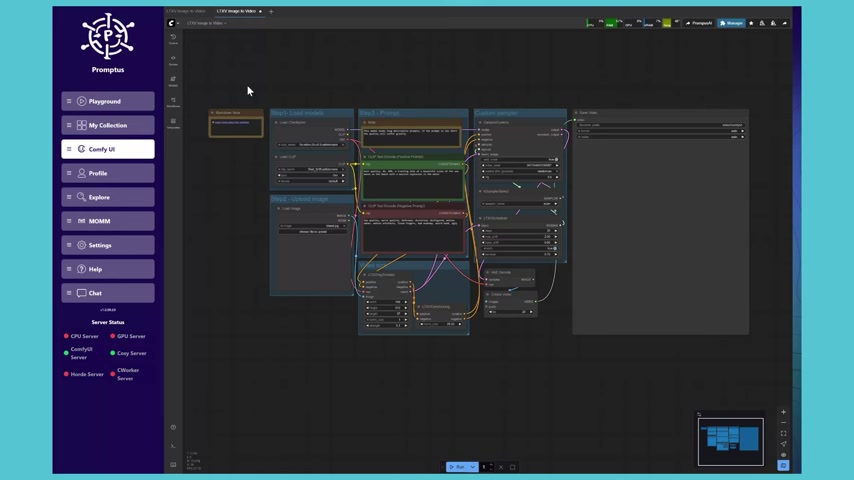Screen dimensions: 854x480
Task: Toggle the minimap button at bottom right
Action: 783,465
